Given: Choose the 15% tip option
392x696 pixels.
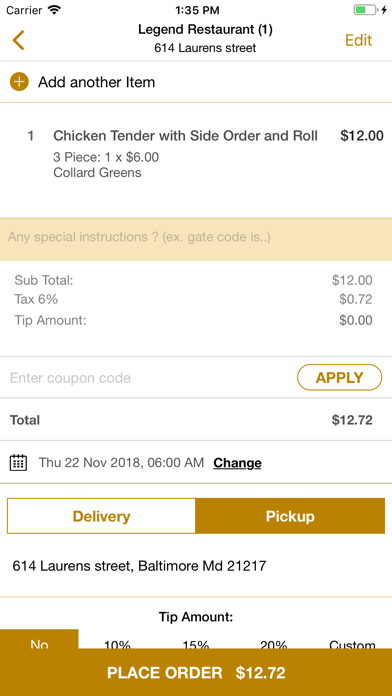Looking at the screenshot, I should coord(196,643).
